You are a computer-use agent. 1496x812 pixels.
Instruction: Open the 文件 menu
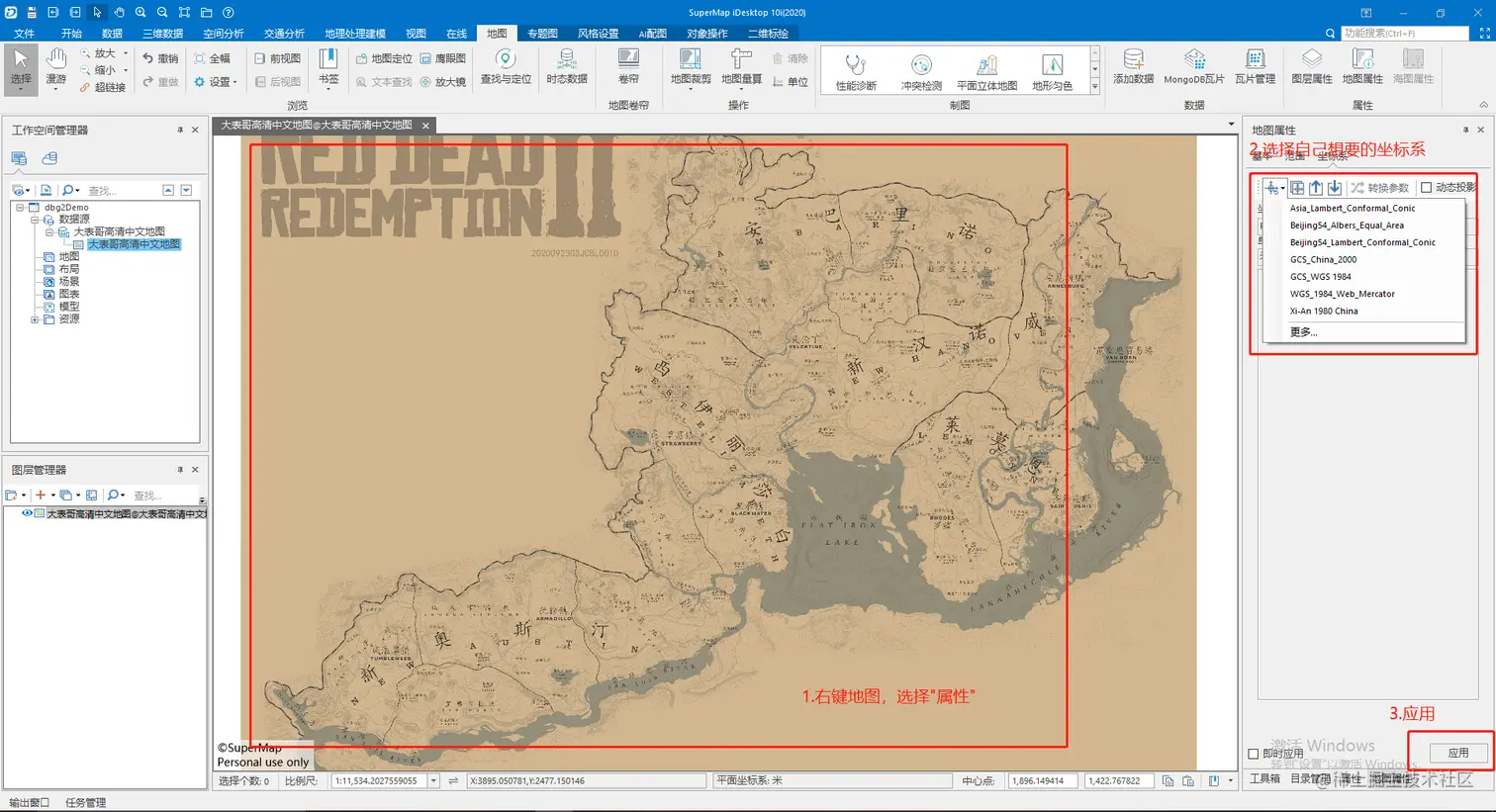(x=24, y=34)
